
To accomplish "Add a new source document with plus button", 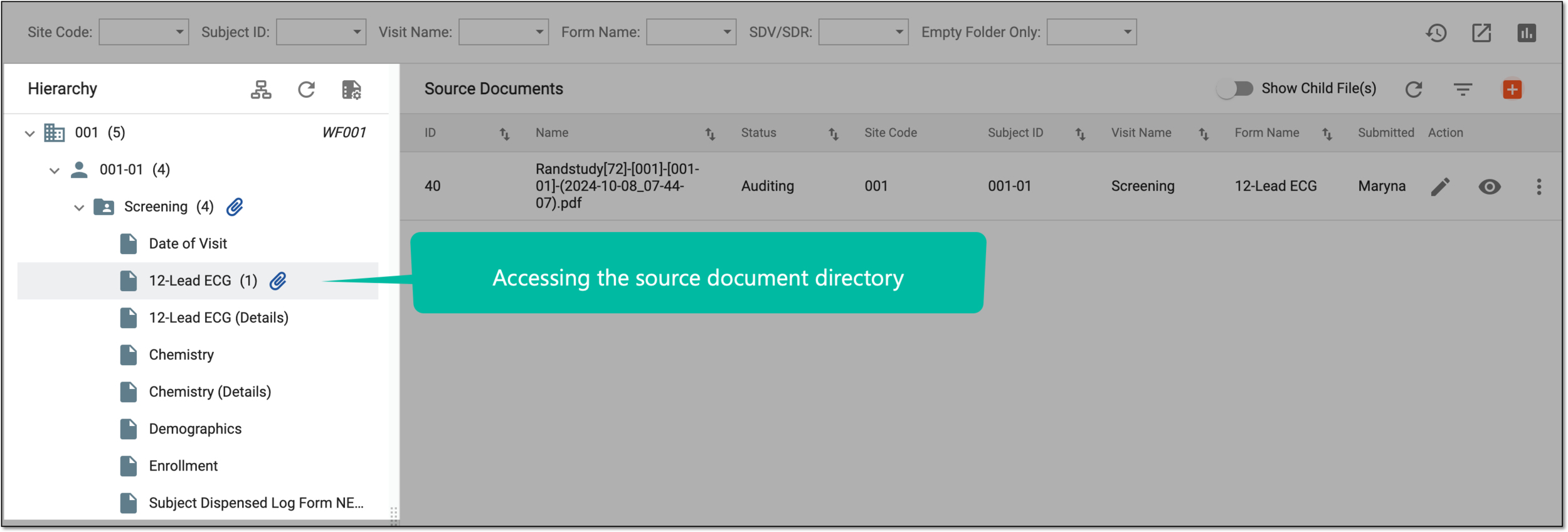I will tap(1512, 89).
